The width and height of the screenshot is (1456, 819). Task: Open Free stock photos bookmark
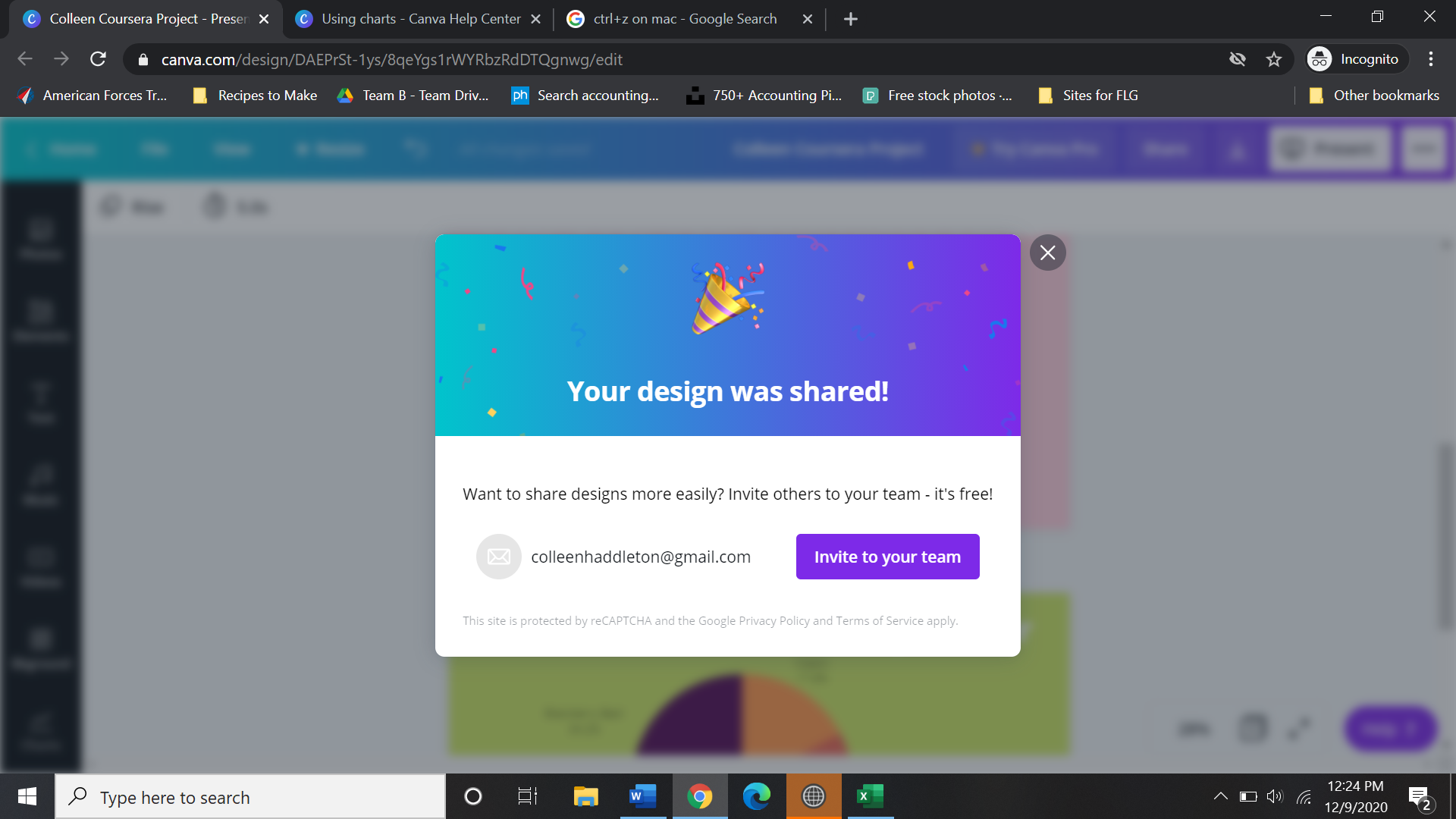pos(938,96)
